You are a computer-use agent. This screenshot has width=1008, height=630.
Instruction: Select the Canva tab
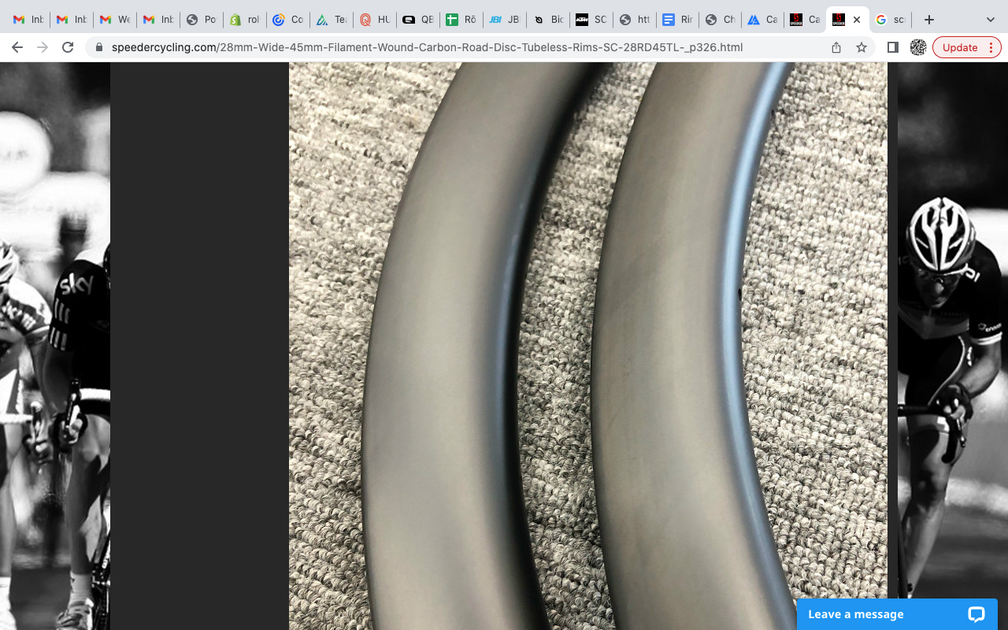[762, 18]
